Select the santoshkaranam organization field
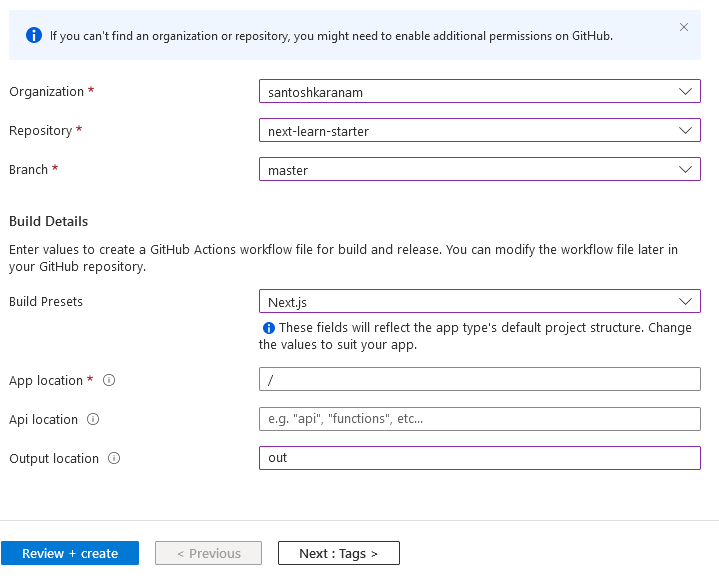The height and width of the screenshot is (582, 719). pos(460,92)
